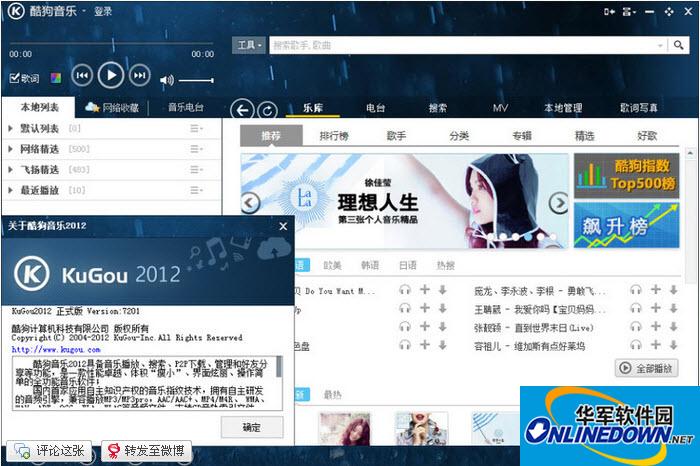
Task: Listen to 容祖儿 song via headphone icon
Action: [x=636, y=345]
